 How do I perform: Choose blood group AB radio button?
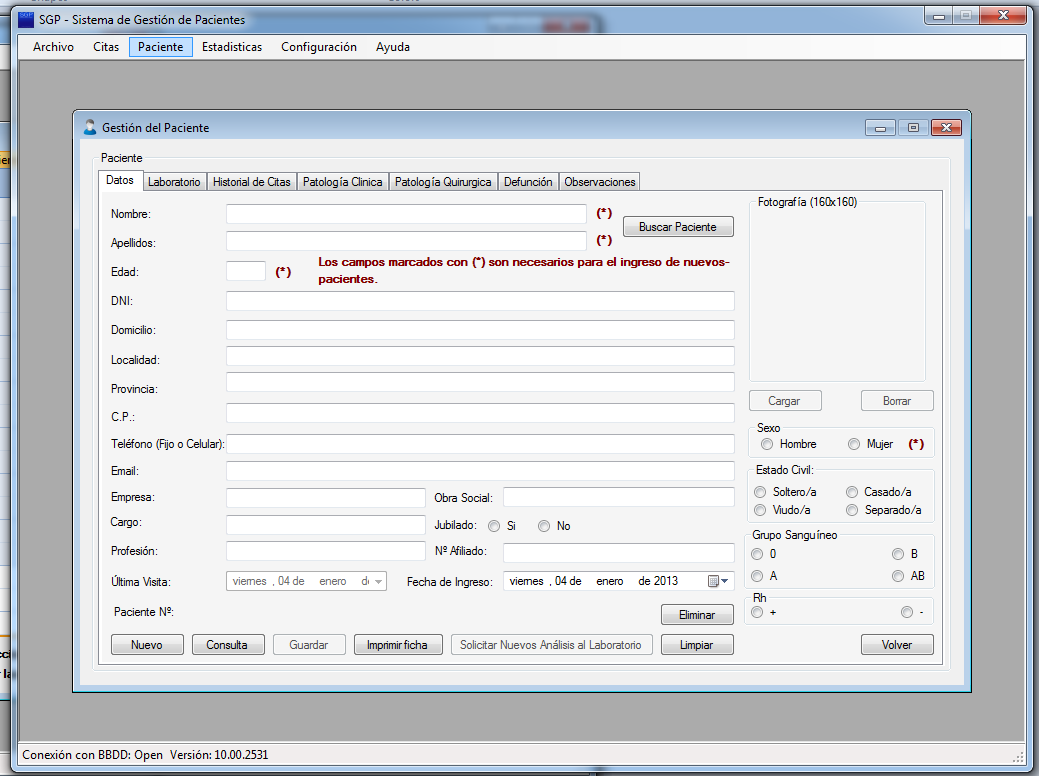point(898,576)
